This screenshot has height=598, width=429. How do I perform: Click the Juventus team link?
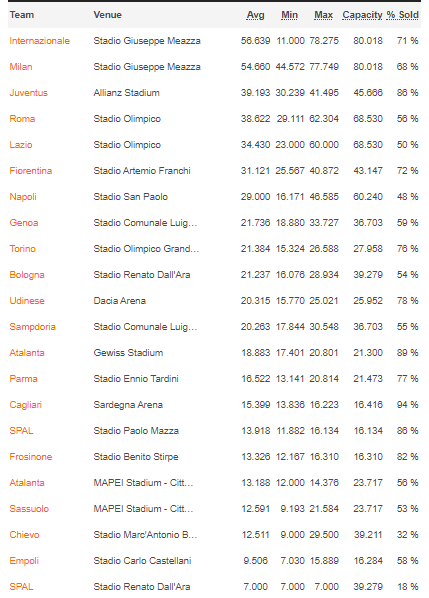click(29, 93)
